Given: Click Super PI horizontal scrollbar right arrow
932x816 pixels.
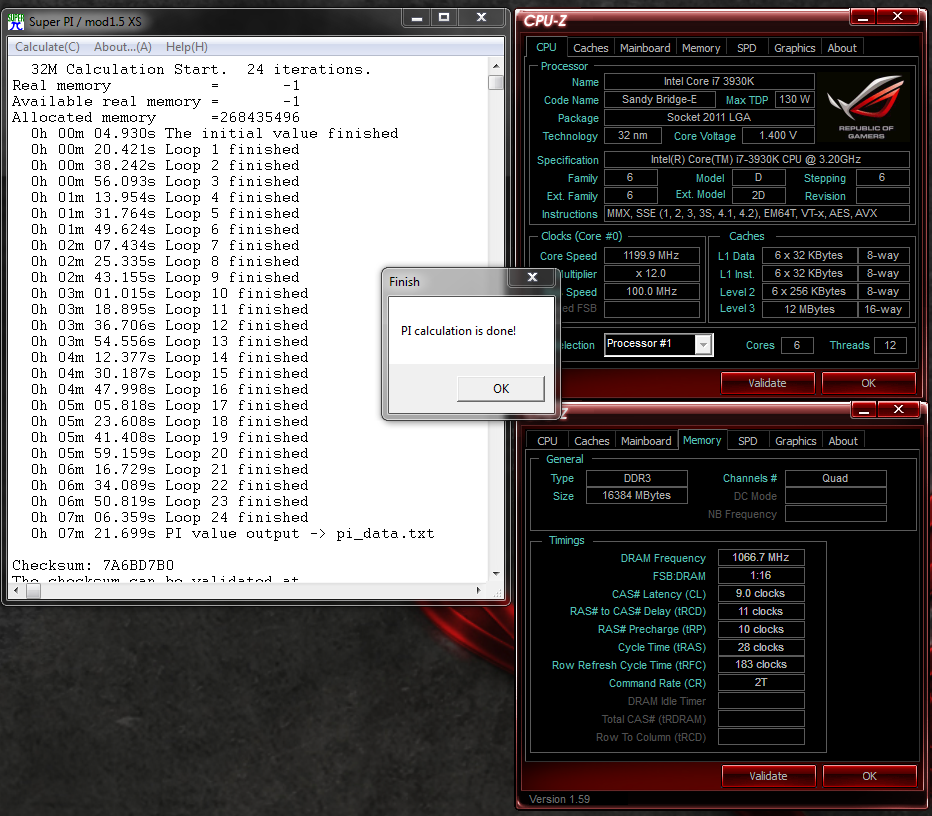Looking at the screenshot, I should pyautogui.click(x=478, y=591).
